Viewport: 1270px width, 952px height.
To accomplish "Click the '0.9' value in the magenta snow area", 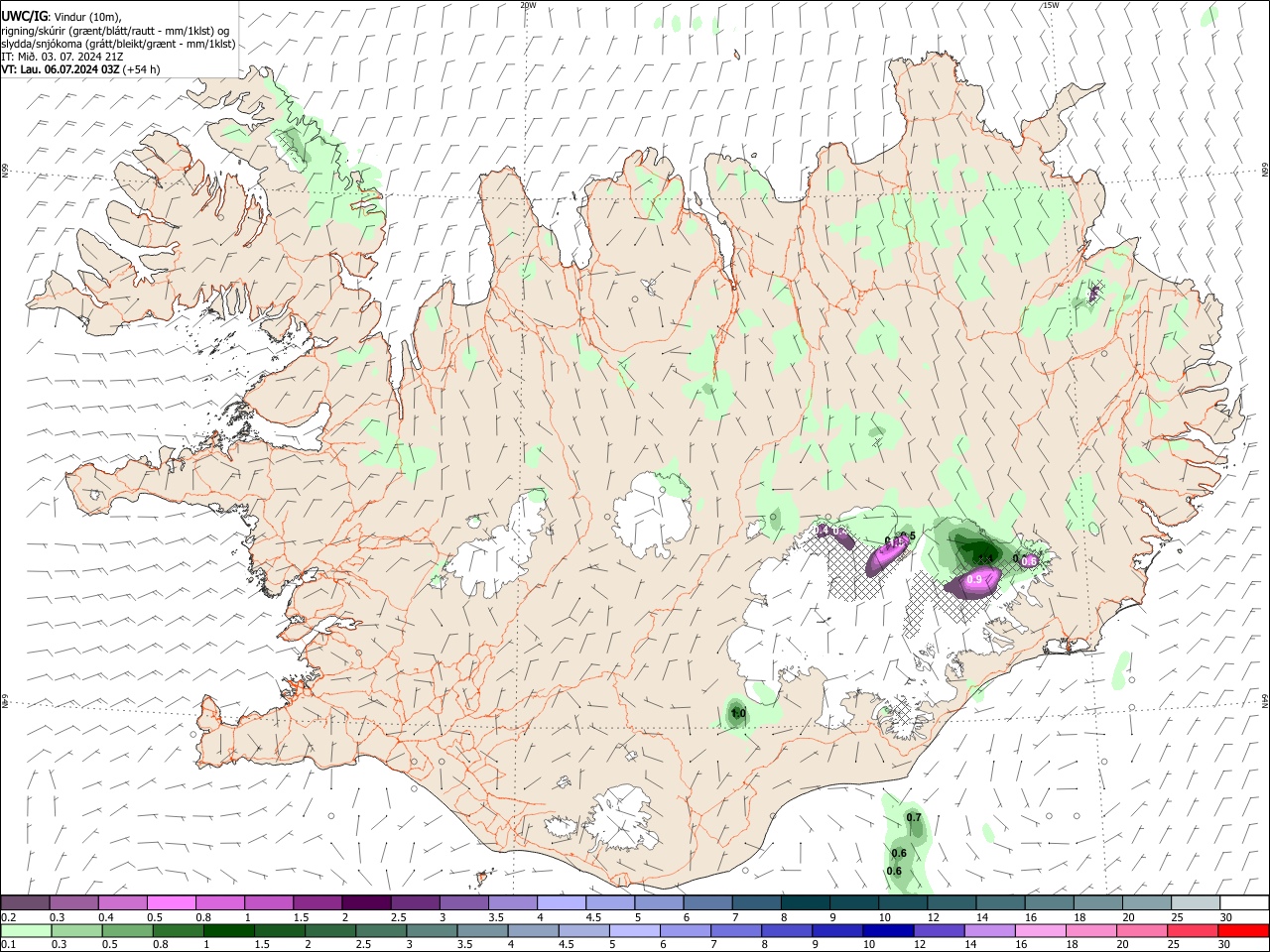I will (974, 580).
